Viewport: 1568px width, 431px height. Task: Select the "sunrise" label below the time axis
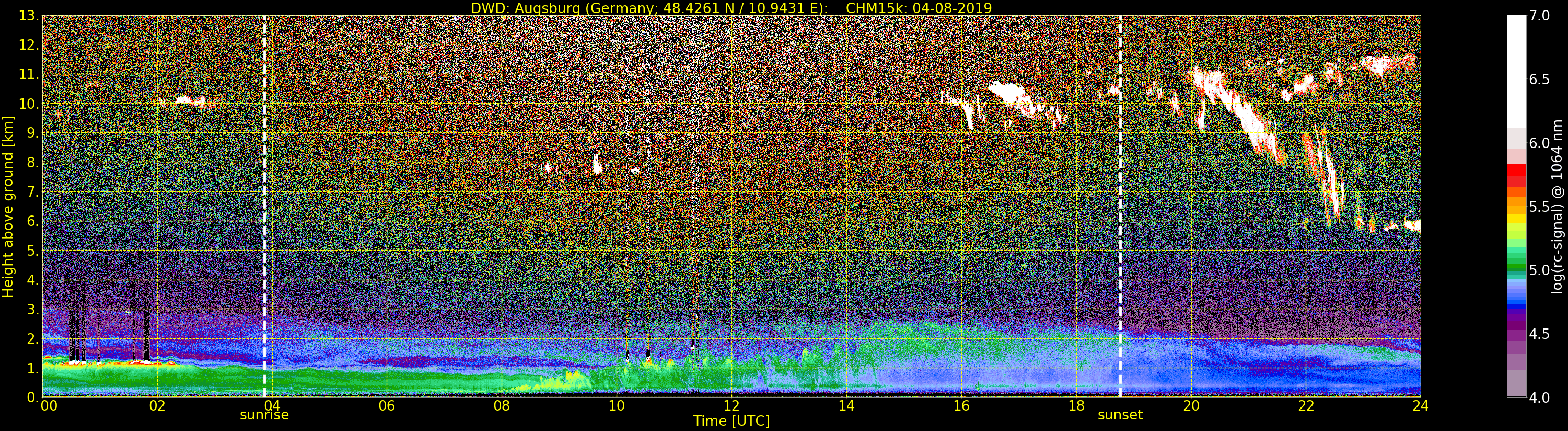[x=264, y=415]
